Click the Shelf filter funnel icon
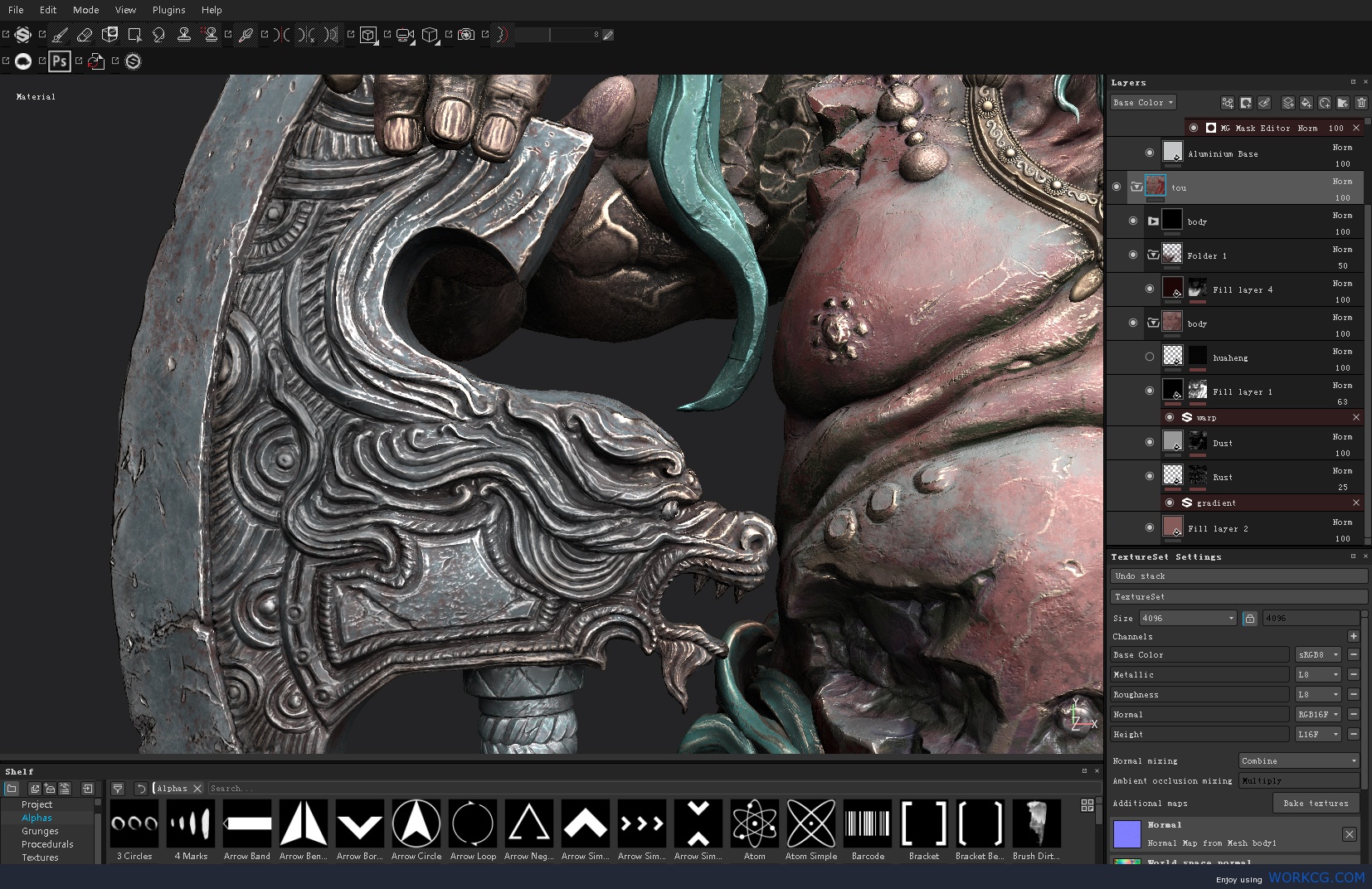This screenshot has height=889, width=1372. point(118,789)
